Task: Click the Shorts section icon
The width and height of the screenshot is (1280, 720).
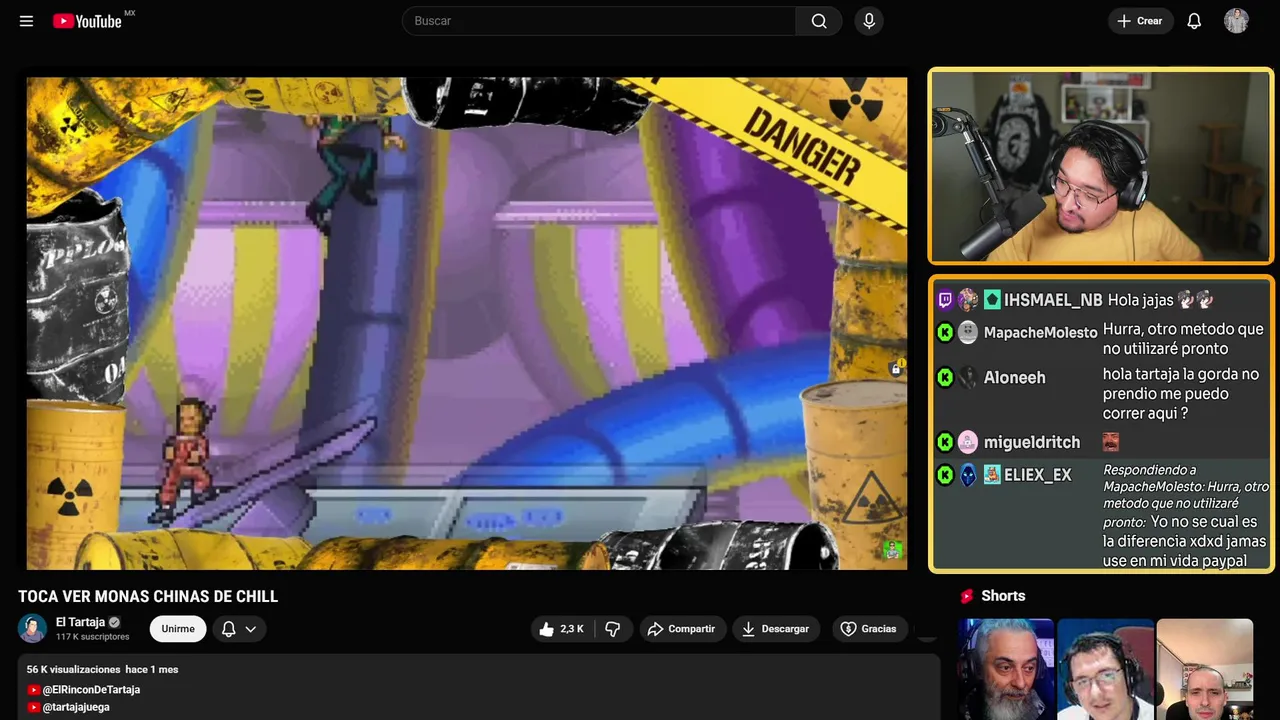Action: [966, 596]
